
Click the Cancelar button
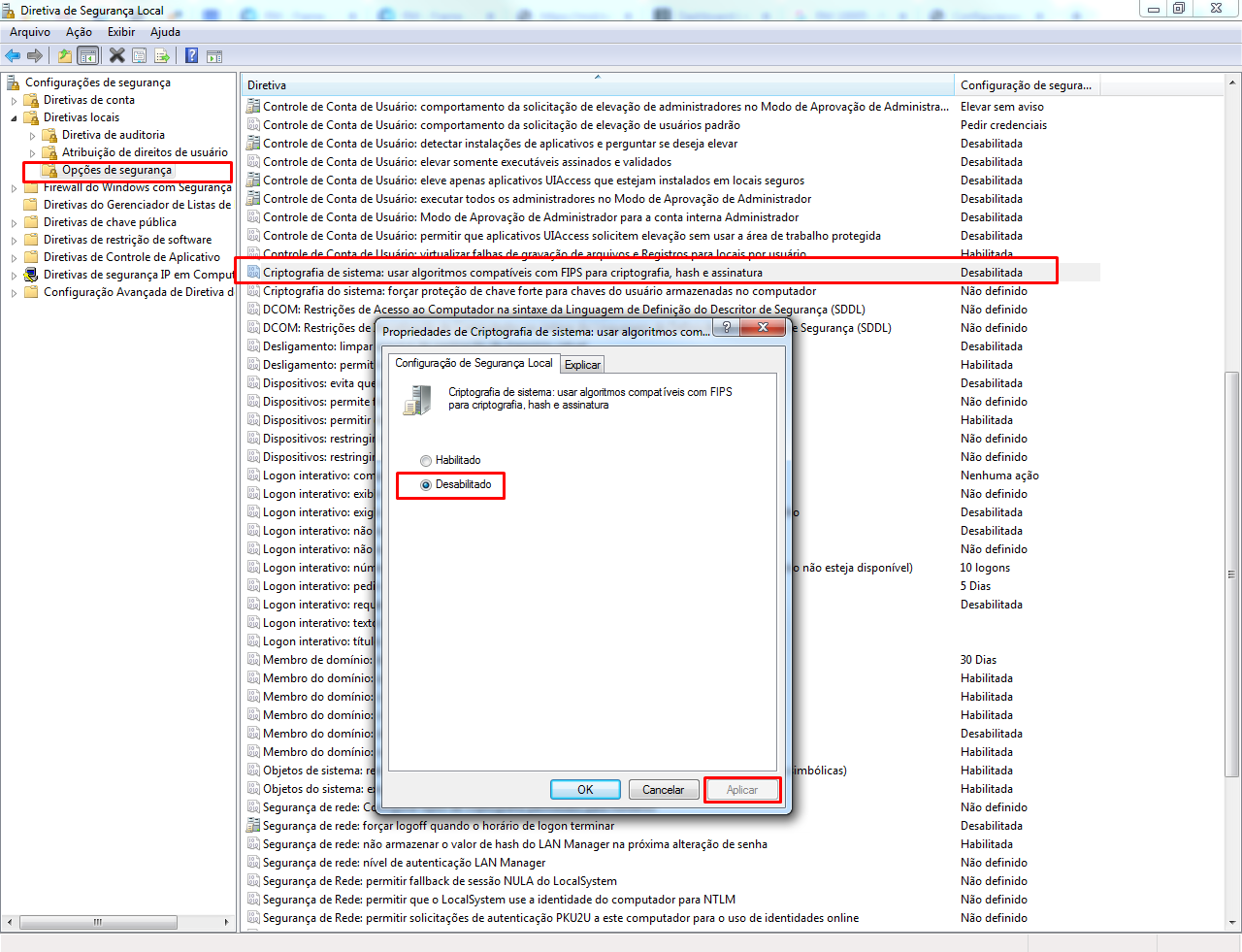point(663,790)
